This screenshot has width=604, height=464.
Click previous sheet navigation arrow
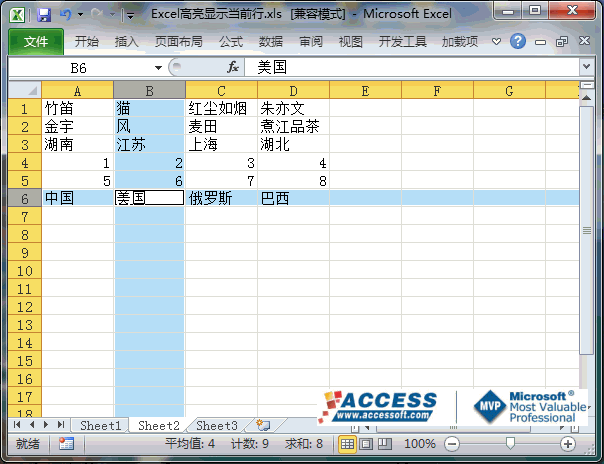pos(32,425)
